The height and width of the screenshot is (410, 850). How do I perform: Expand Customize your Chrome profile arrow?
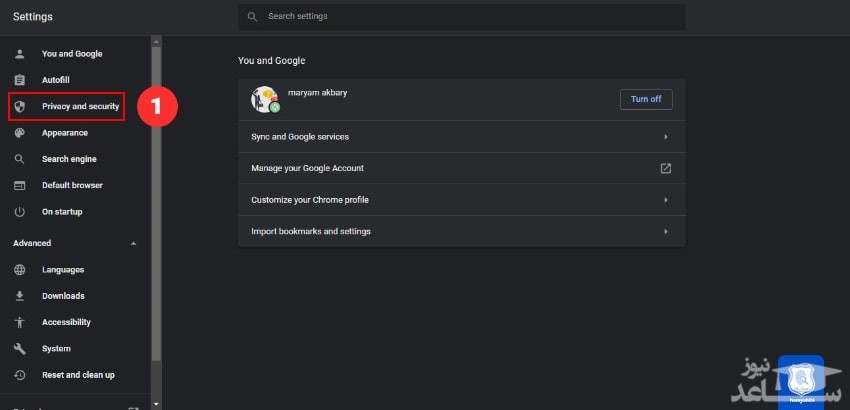point(665,200)
